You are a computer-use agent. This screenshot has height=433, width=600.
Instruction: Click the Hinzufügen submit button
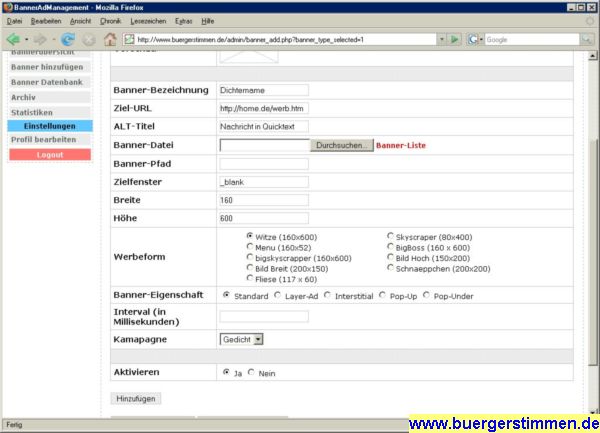click(x=136, y=399)
